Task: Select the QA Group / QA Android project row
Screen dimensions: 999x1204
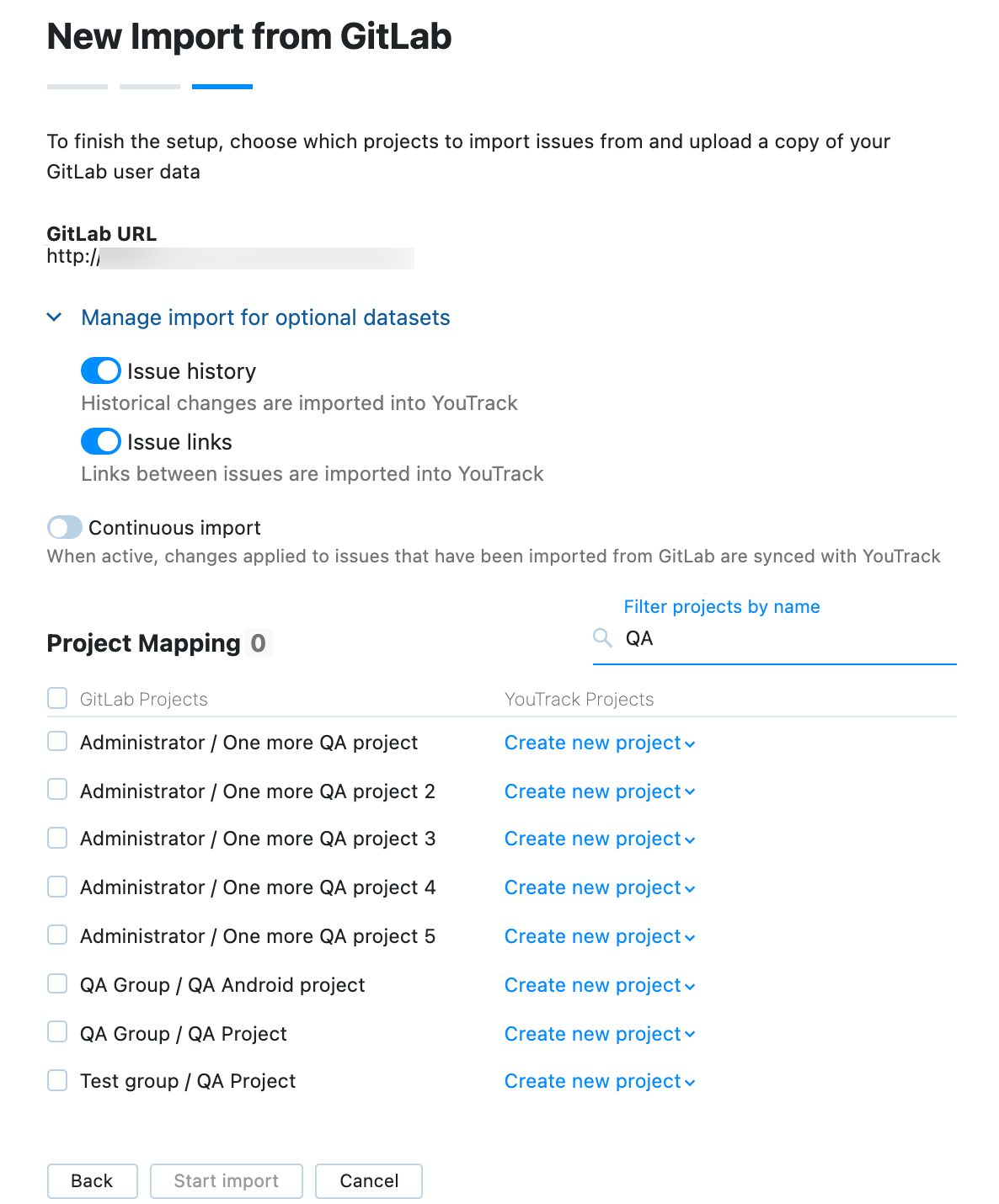Action: point(56,983)
